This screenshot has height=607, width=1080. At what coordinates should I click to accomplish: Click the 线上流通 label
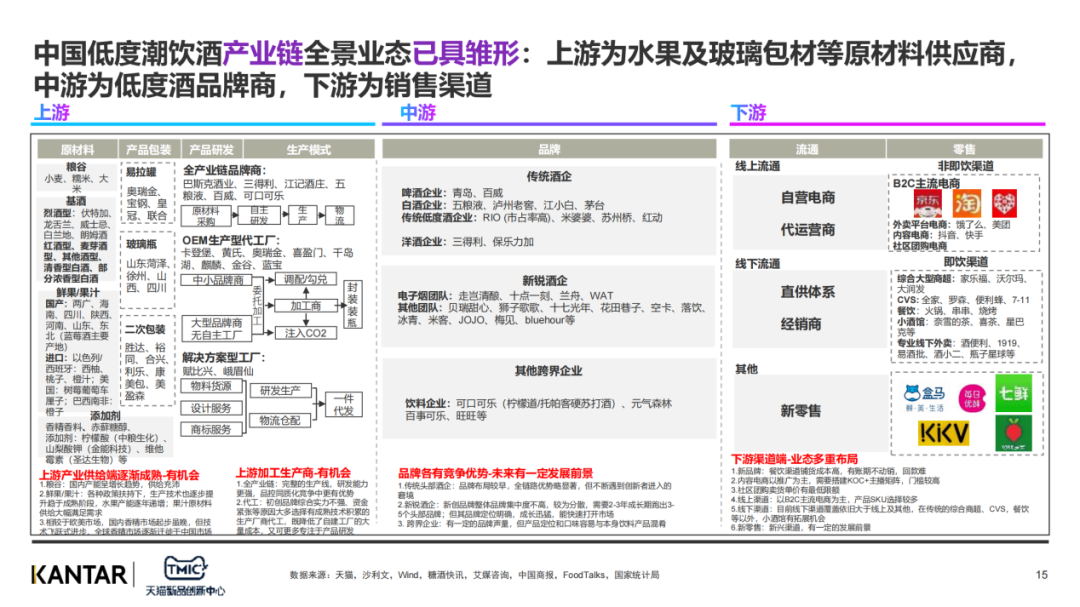click(x=758, y=166)
